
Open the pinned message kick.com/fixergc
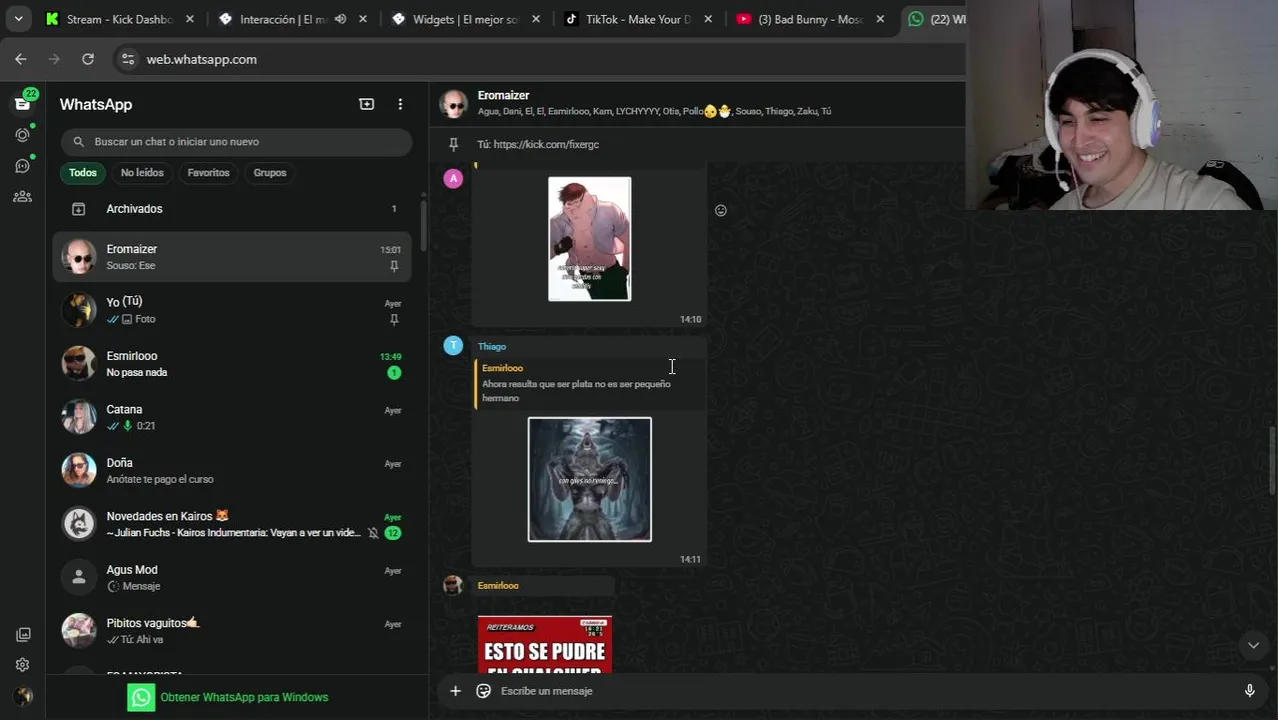[x=538, y=144]
